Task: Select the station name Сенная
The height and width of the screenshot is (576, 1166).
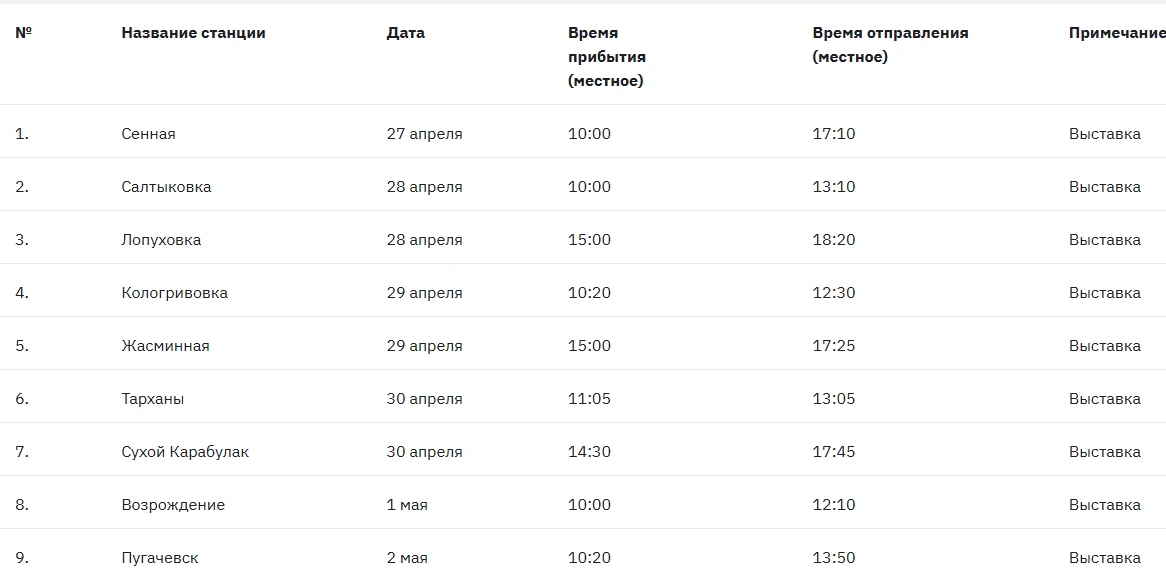Action: [148, 134]
